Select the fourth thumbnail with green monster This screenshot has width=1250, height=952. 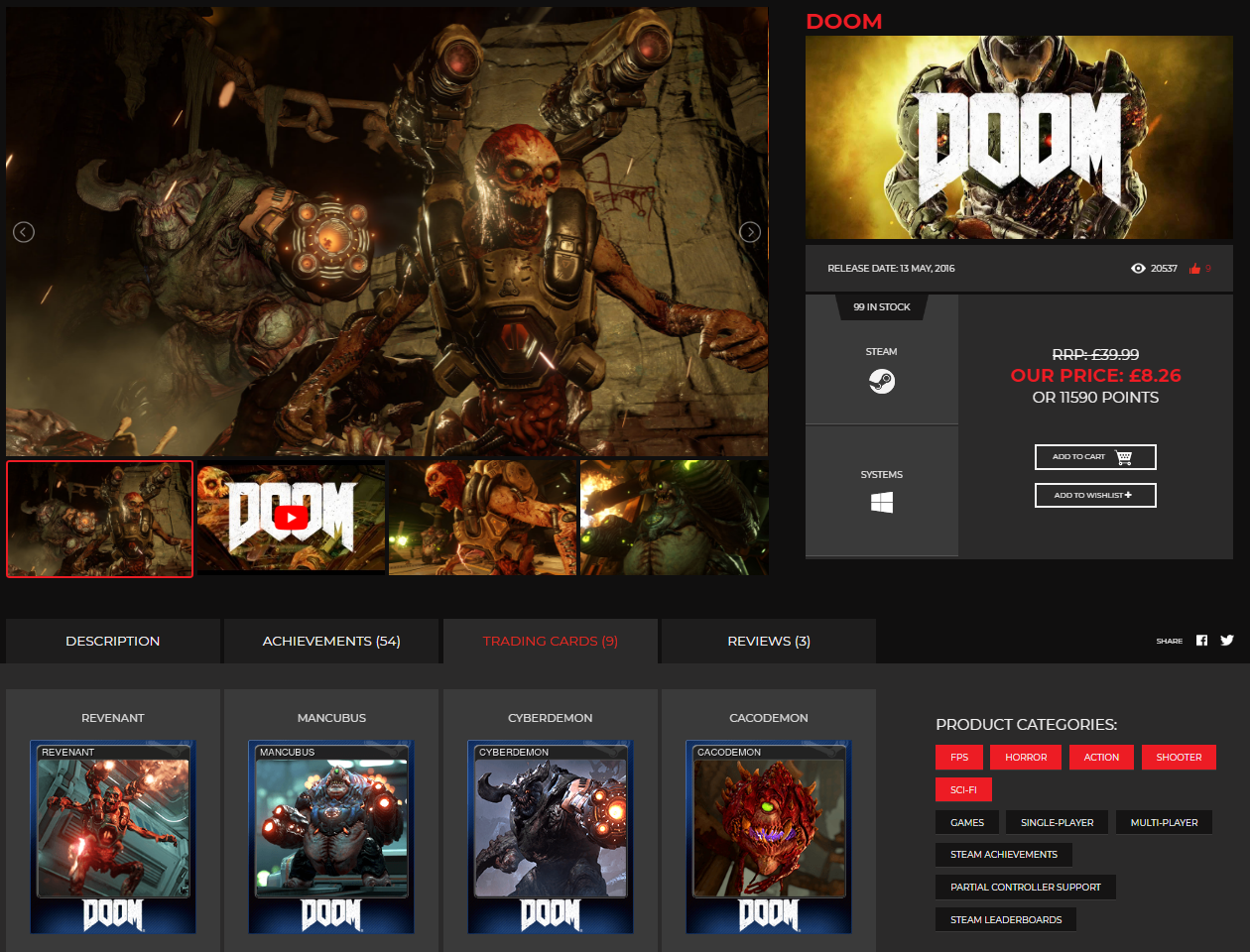675,518
